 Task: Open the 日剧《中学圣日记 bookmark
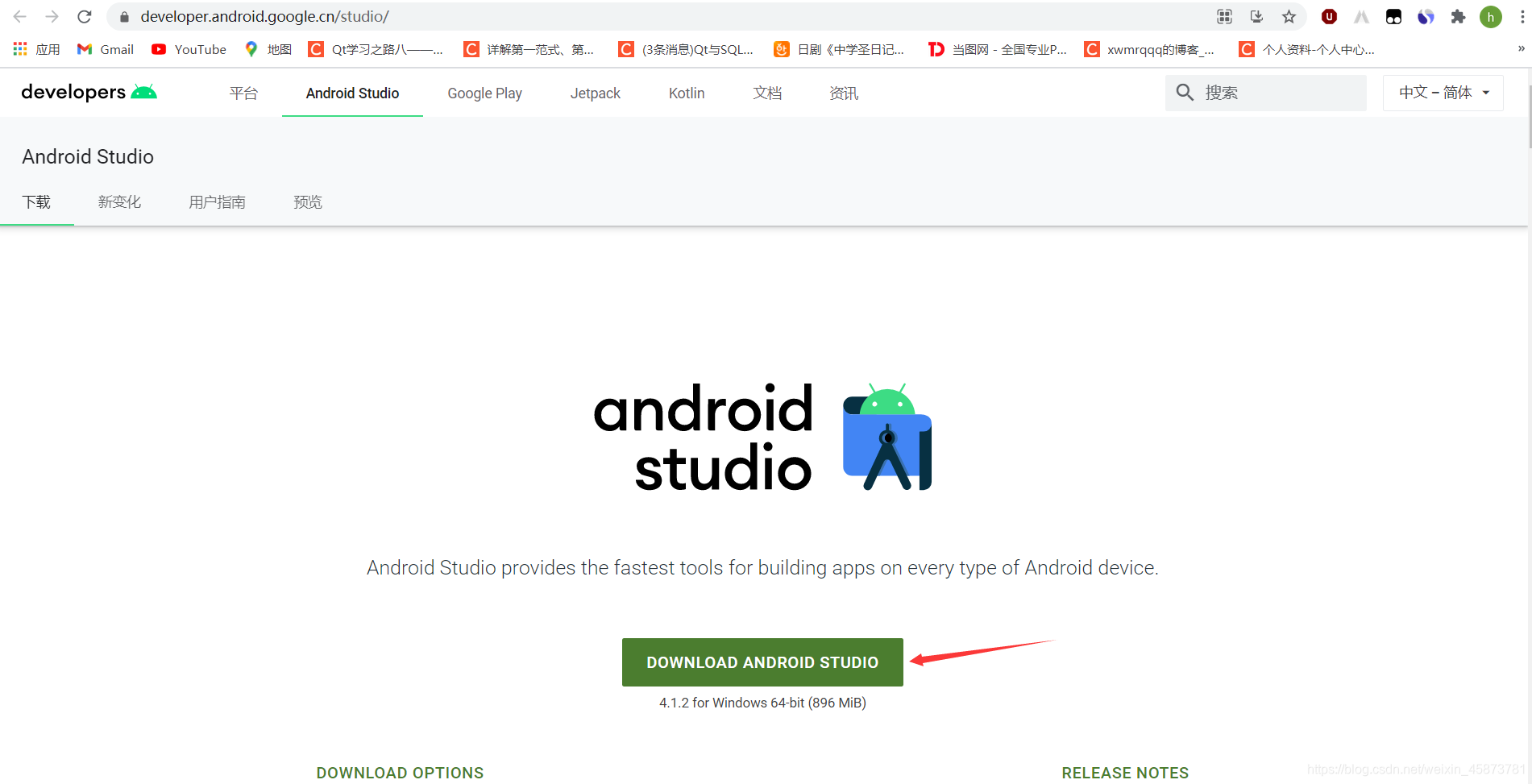[840, 49]
